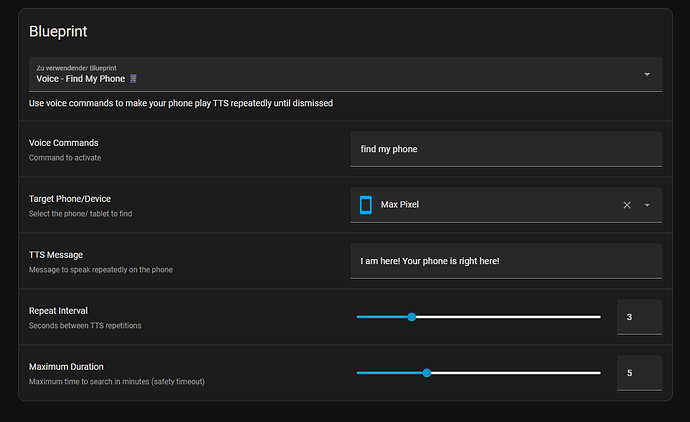
Task: Expand the blueprint selector dropdown arrow
Action: (647, 74)
